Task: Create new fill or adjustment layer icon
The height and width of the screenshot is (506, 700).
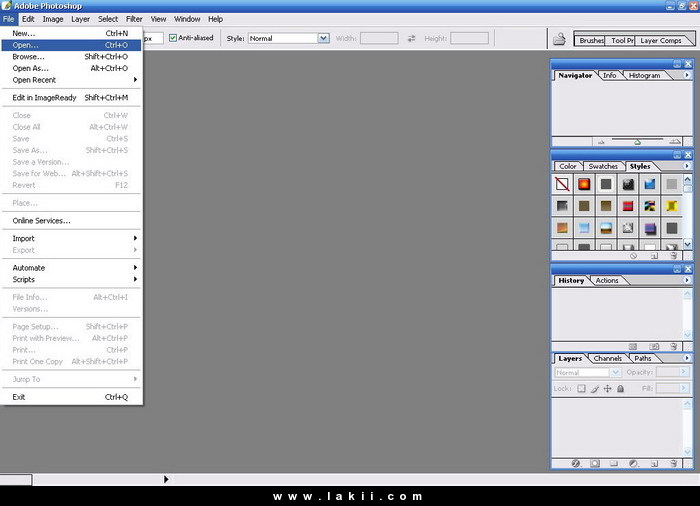Action: (633, 464)
